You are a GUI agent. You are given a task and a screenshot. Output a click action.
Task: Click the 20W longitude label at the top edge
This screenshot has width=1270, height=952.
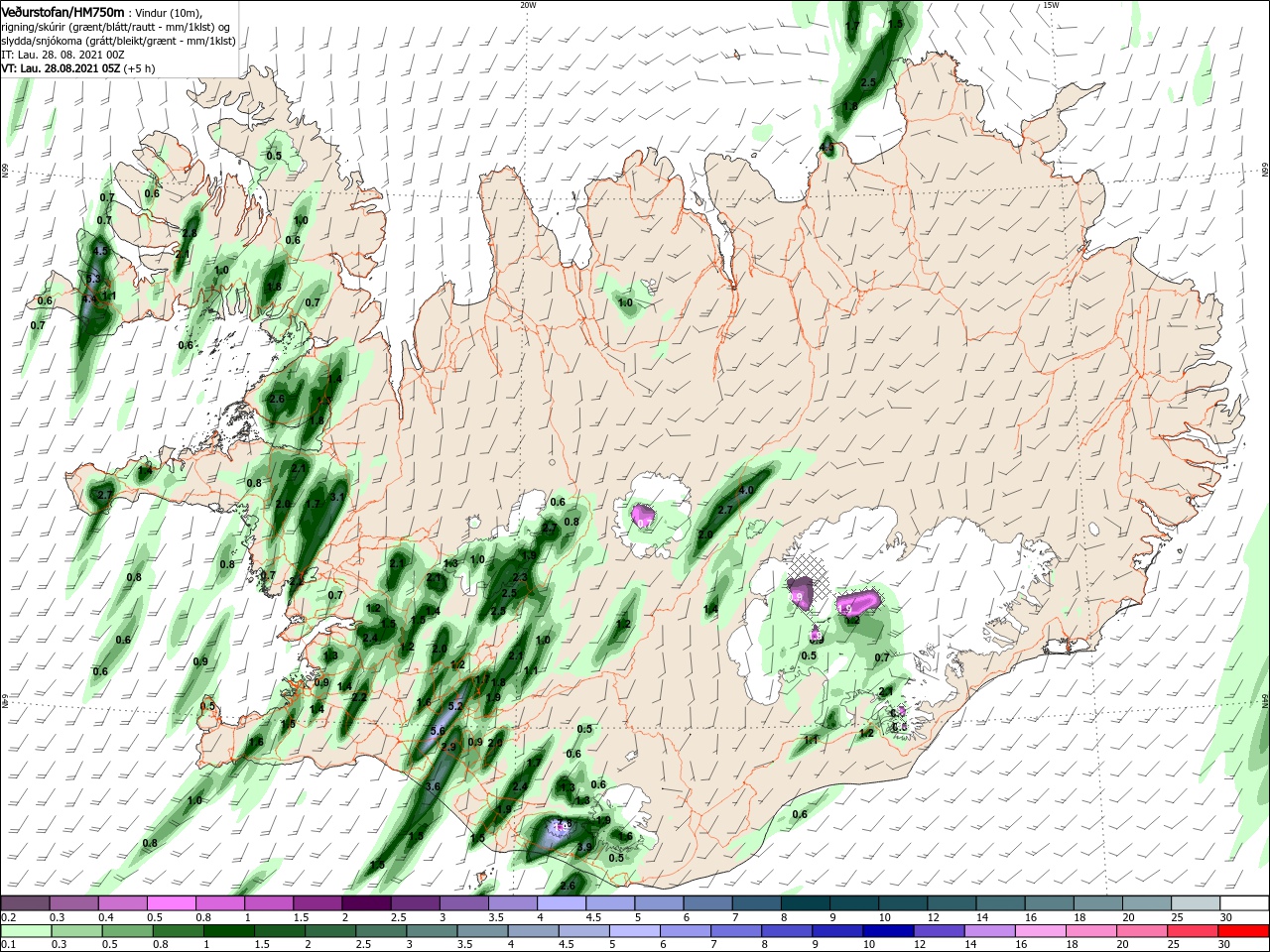(x=528, y=5)
